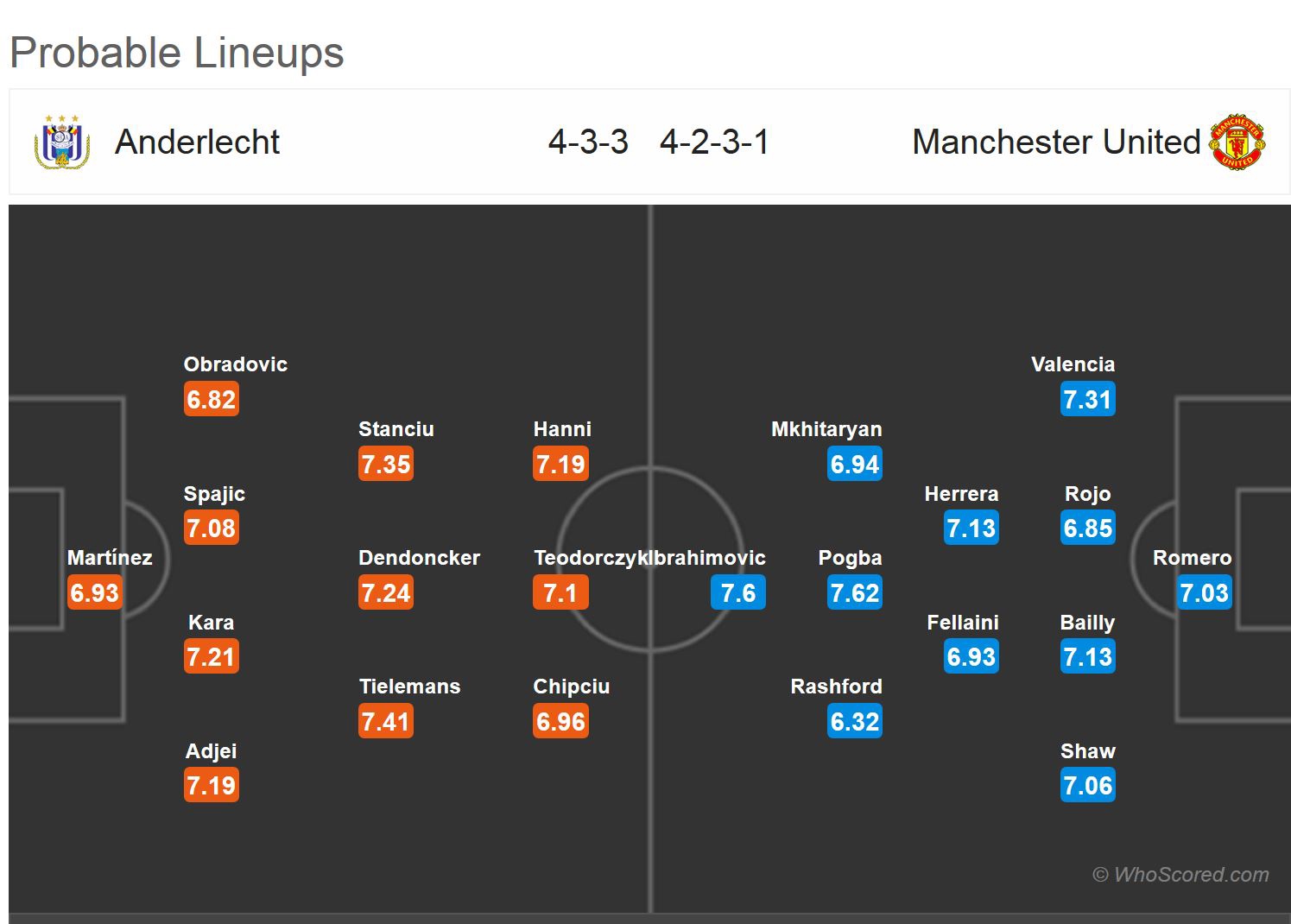Open the Anderlecht team name link
The height and width of the screenshot is (924, 1291).
pyautogui.click(x=197, y=142)
